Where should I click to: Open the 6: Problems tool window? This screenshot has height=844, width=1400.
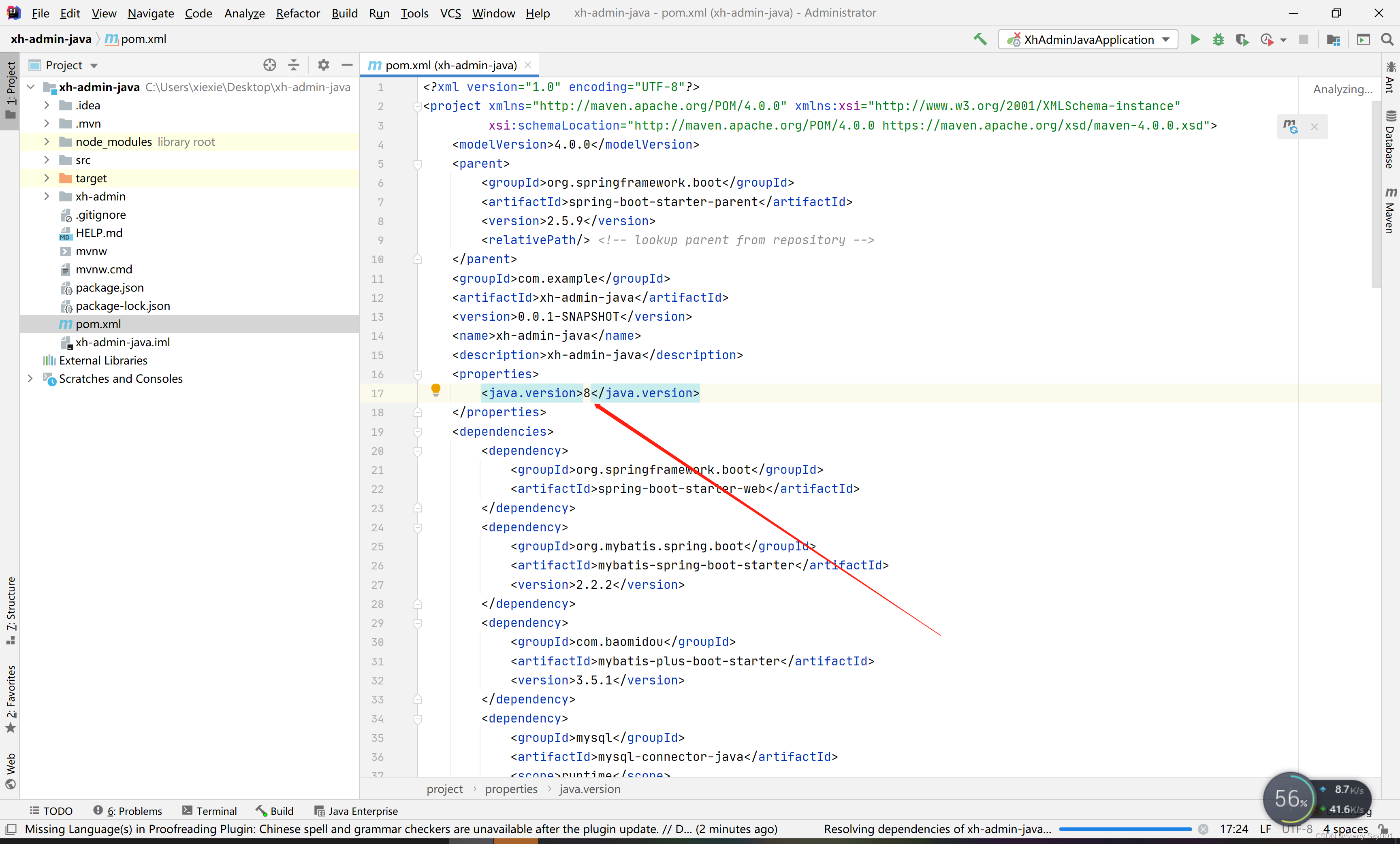click(128, 810)
